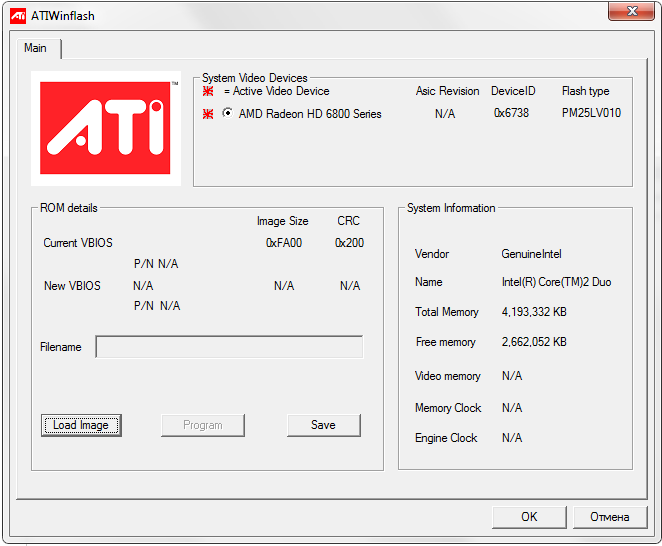Click the Image Size value '0xFA00'
This screenshot has height=546, width=662.
284,243
